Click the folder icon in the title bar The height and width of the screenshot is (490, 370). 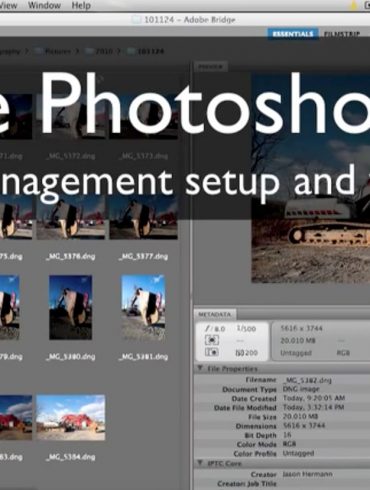point(136,20)
